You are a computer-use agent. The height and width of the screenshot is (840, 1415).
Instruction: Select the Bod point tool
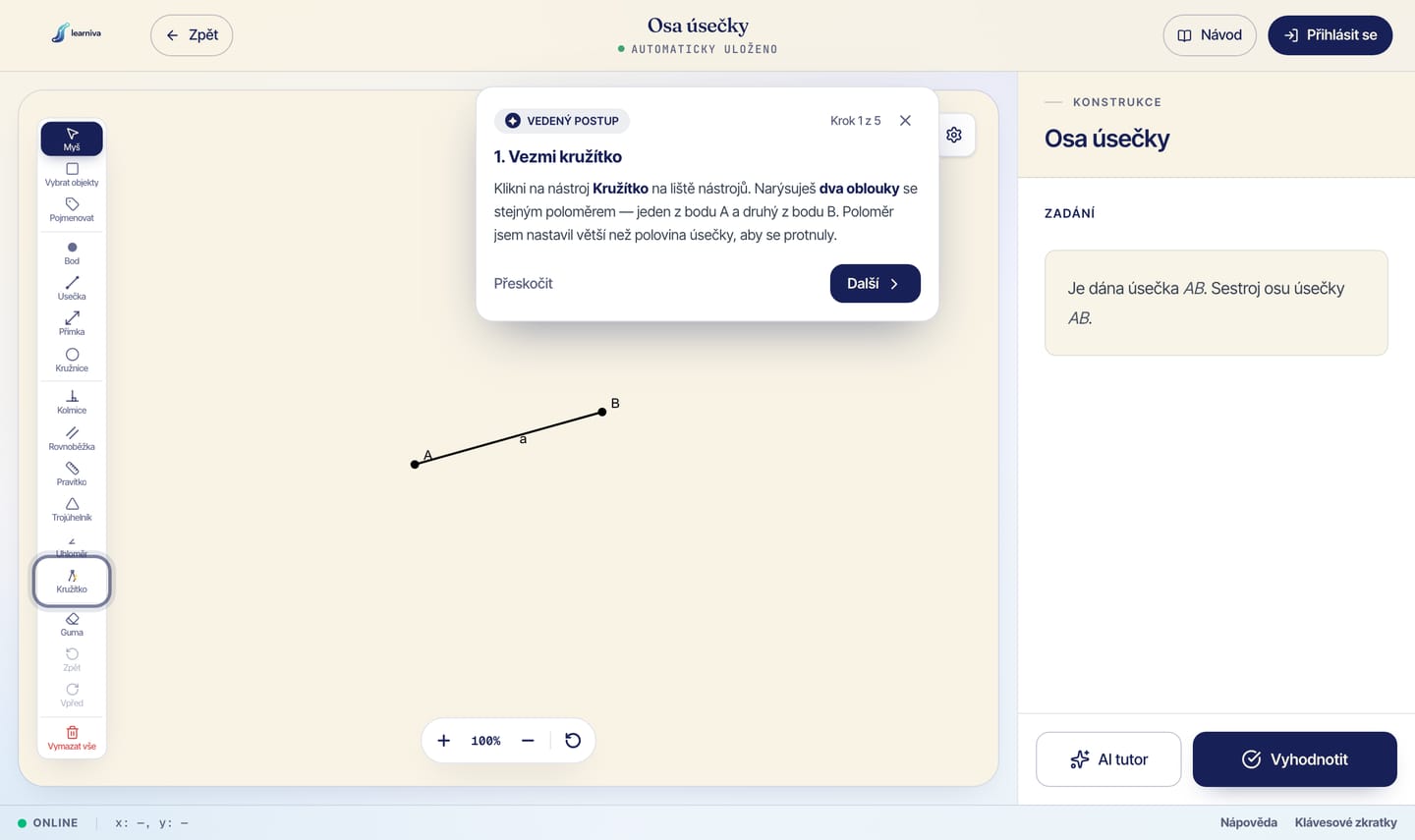(72, 253)
